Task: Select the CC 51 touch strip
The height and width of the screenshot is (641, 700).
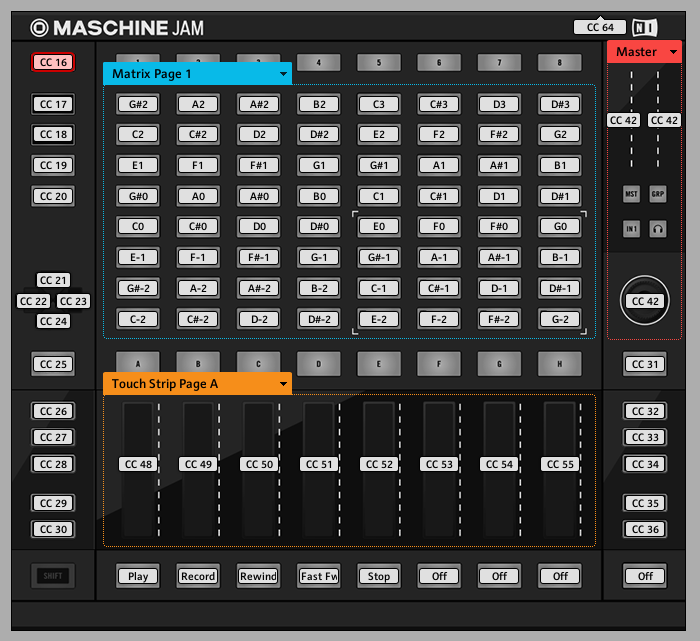Action: [x=319, y=464]
